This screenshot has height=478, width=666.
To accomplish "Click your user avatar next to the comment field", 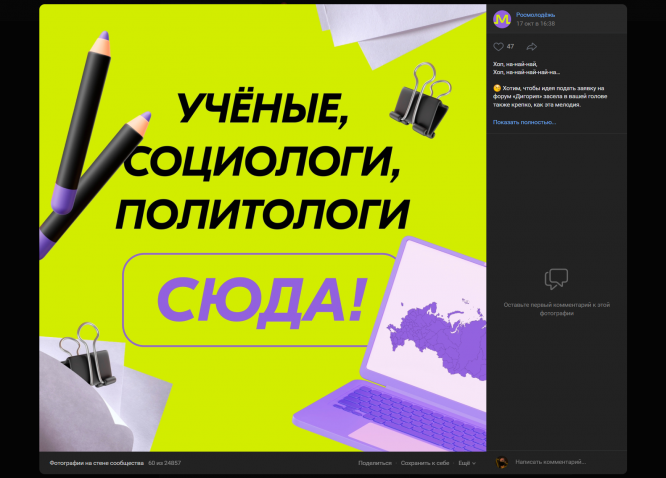I will [502, 462].
